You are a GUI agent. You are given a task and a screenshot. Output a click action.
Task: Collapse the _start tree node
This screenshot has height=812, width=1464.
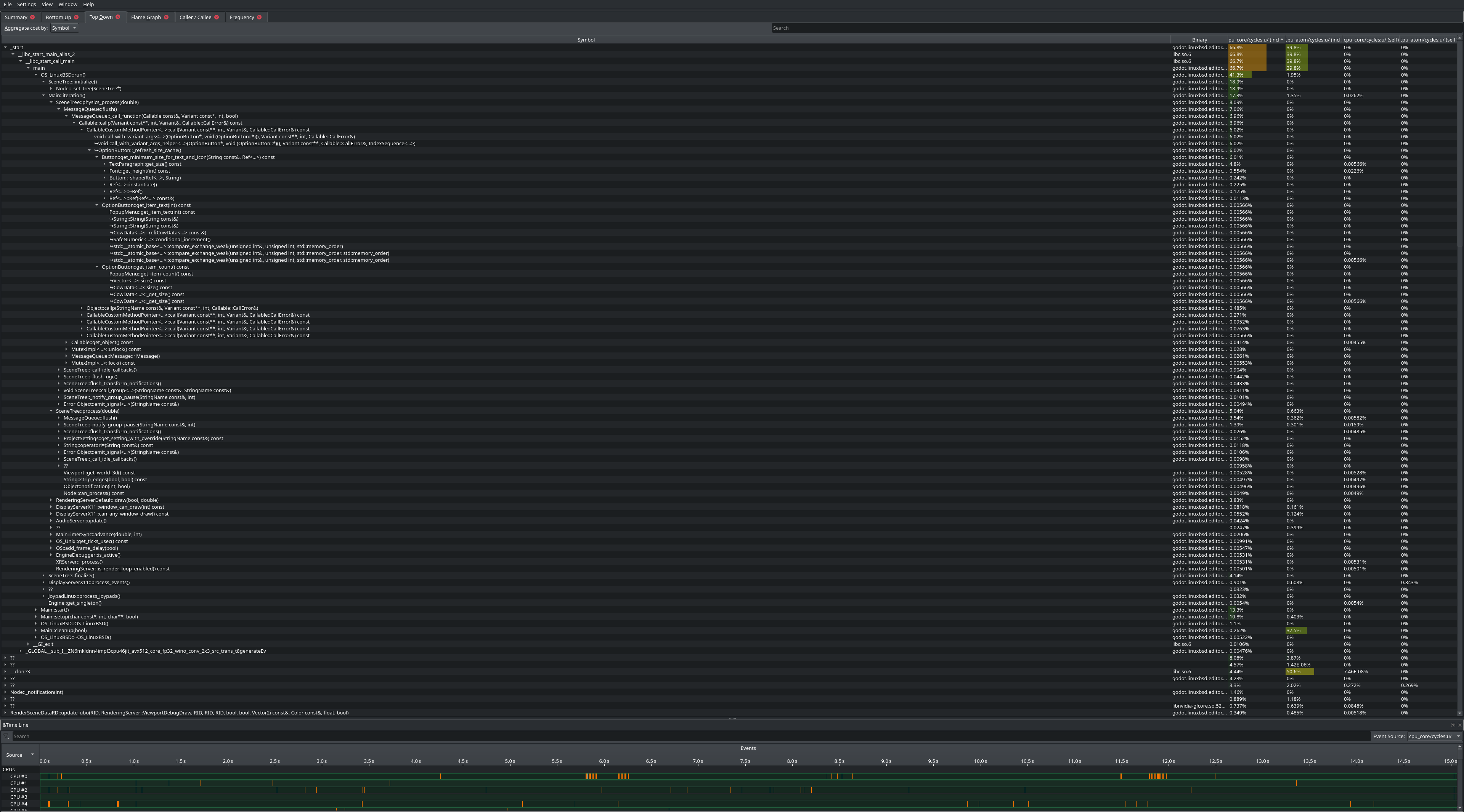5,48
